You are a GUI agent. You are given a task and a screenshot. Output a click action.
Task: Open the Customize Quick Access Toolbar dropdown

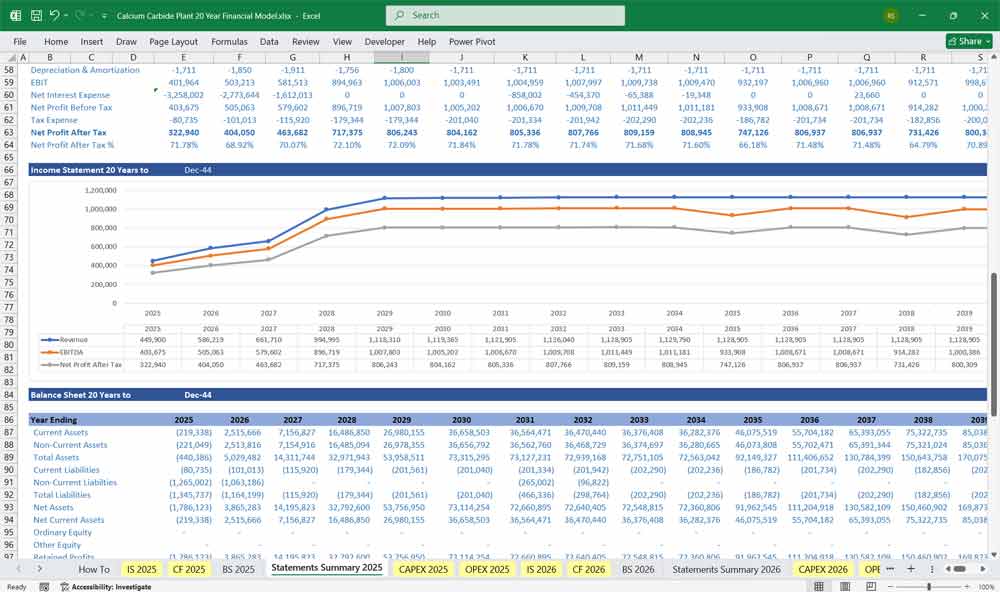[104, 15]
